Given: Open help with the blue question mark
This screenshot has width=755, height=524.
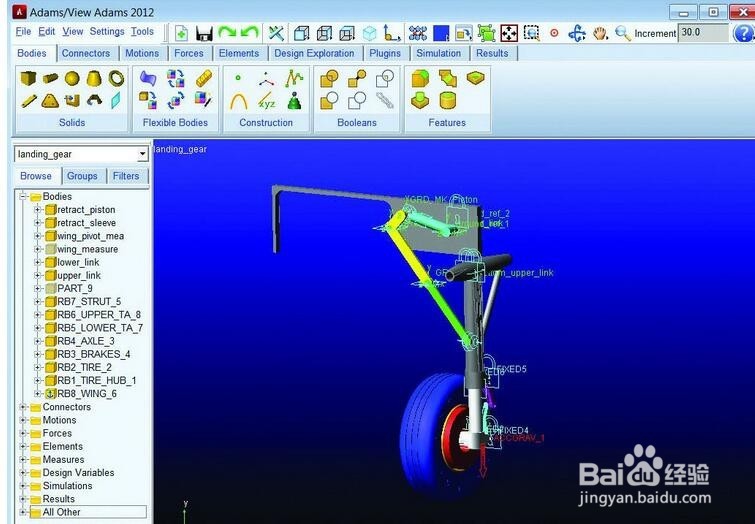Looking at the screenshot, I should (743, 33).
